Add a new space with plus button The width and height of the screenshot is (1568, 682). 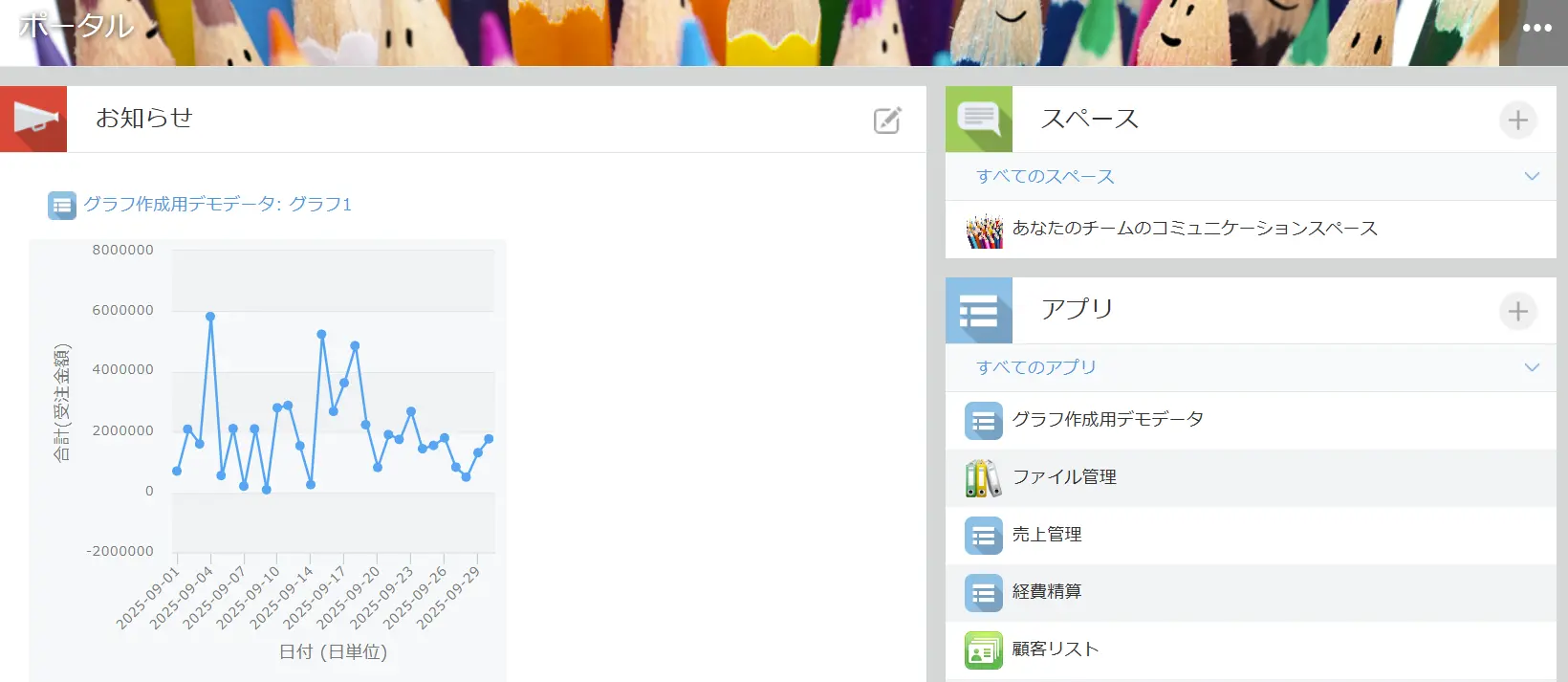pyautogui.click(x=1517, y=121)
